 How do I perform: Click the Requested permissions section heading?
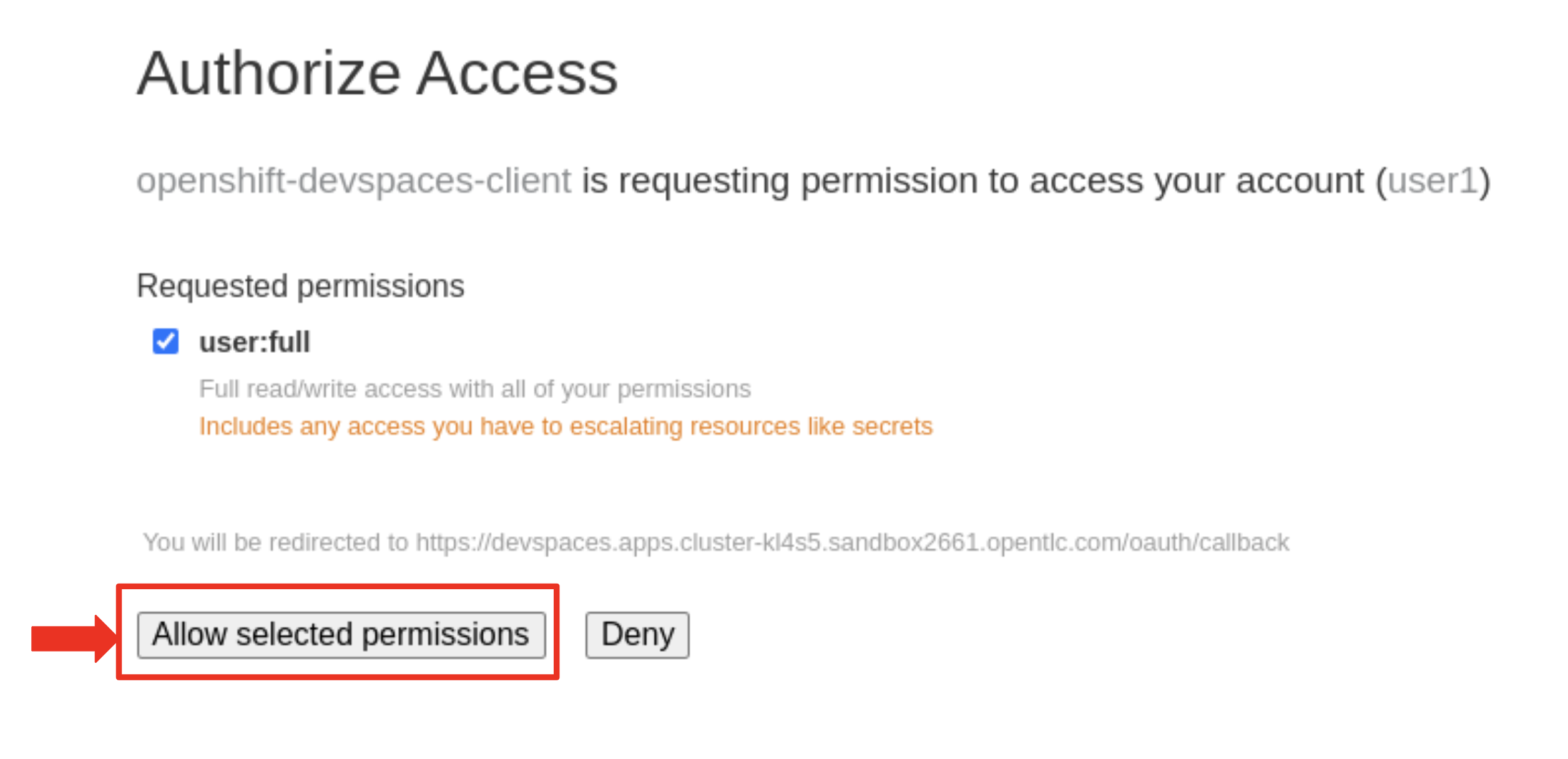(x=300, y=286)
